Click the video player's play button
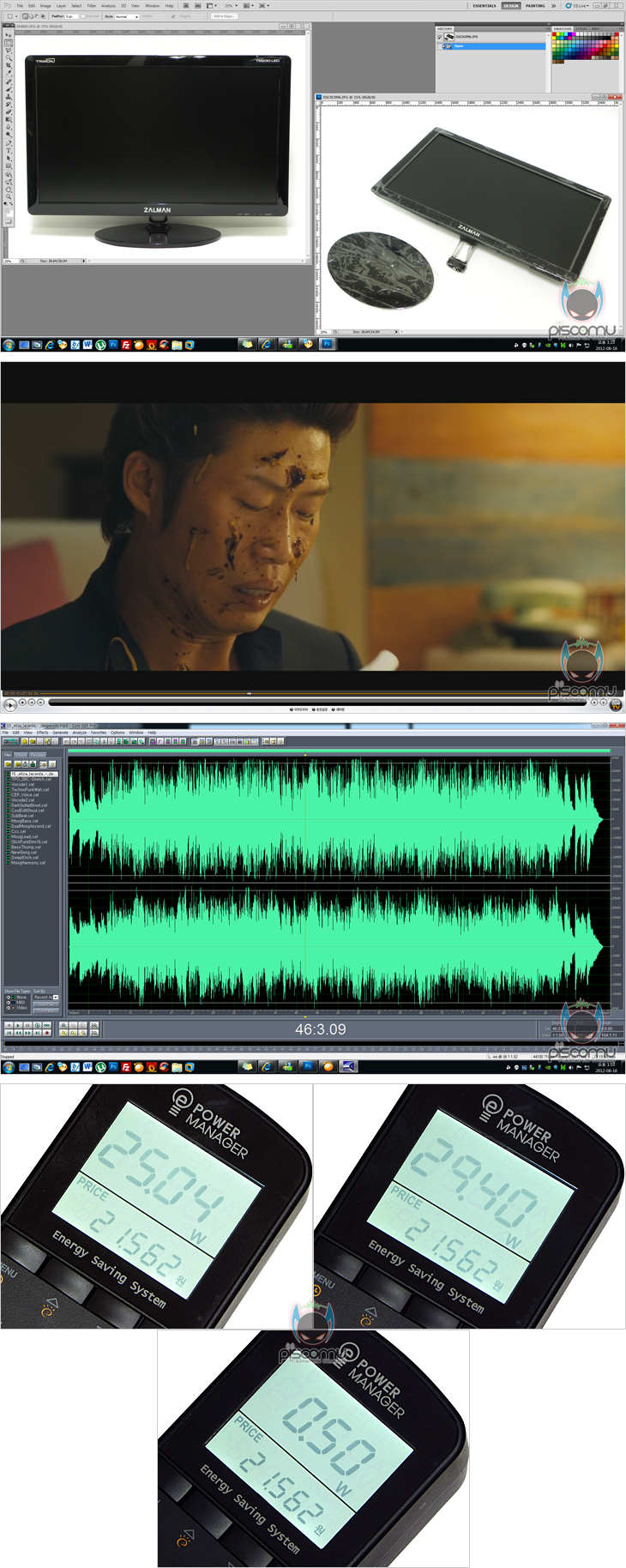The image size is (626, 1568). pos(10,705)
